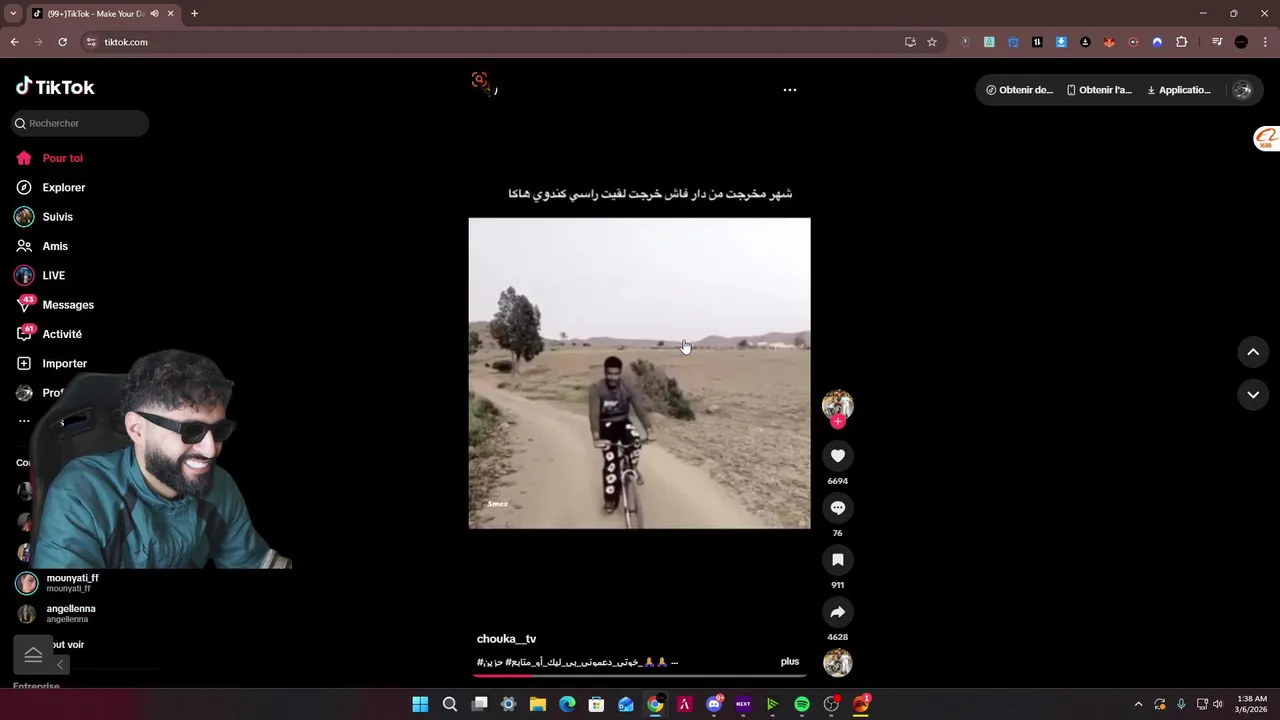Click Obtenir des pièces button
This screenshot has height=720, width=1280.
[x=1019, y=90]
